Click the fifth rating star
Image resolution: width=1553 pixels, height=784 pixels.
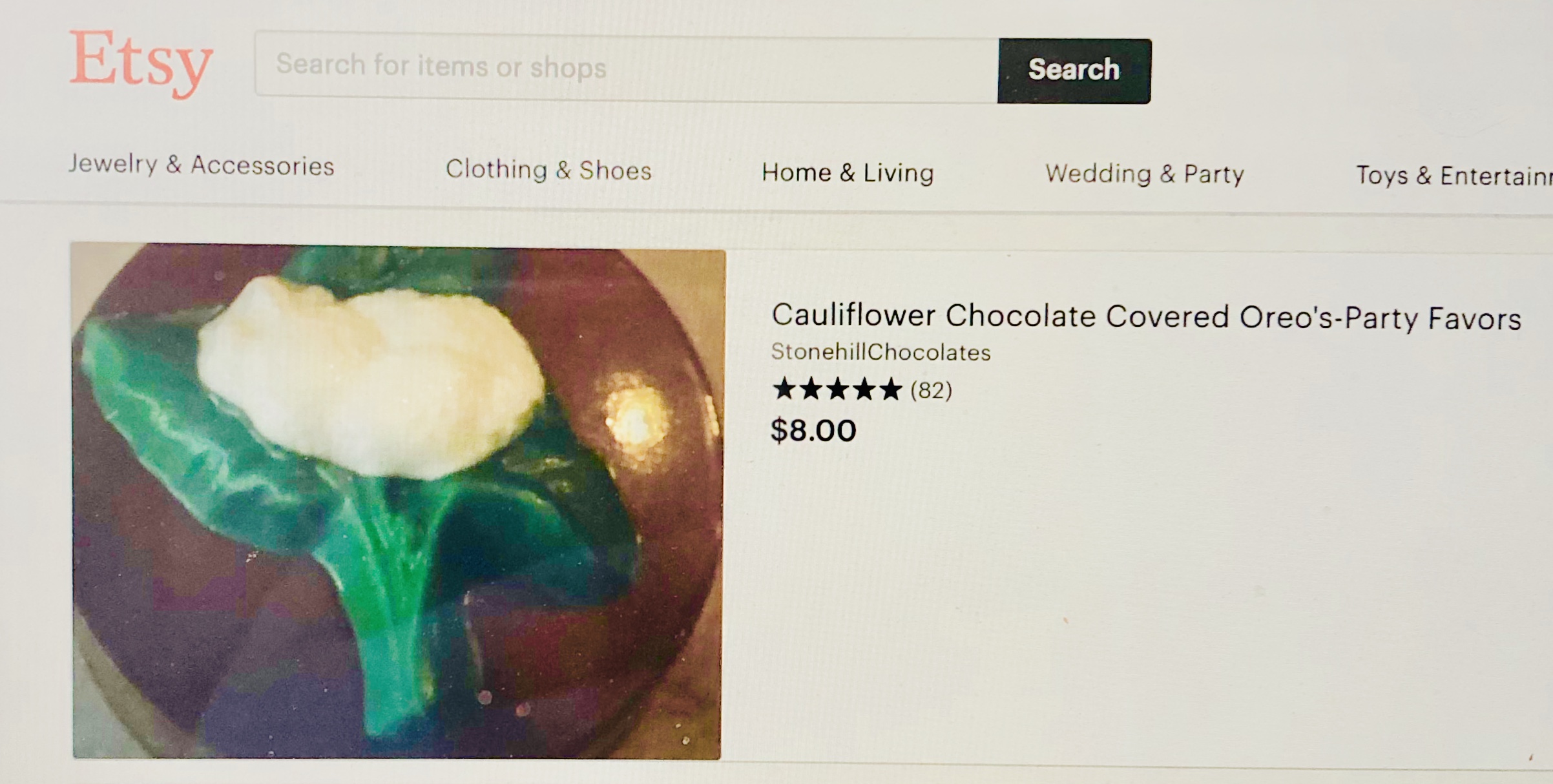point(890,389)
